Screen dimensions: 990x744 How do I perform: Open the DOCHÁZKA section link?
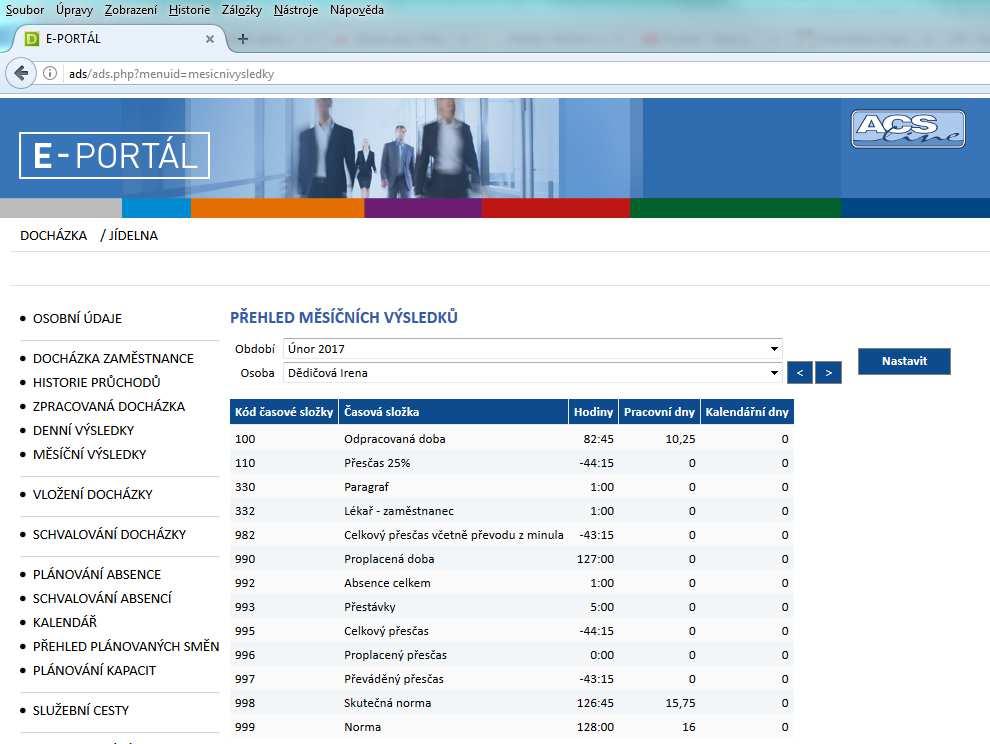[54, 236]
